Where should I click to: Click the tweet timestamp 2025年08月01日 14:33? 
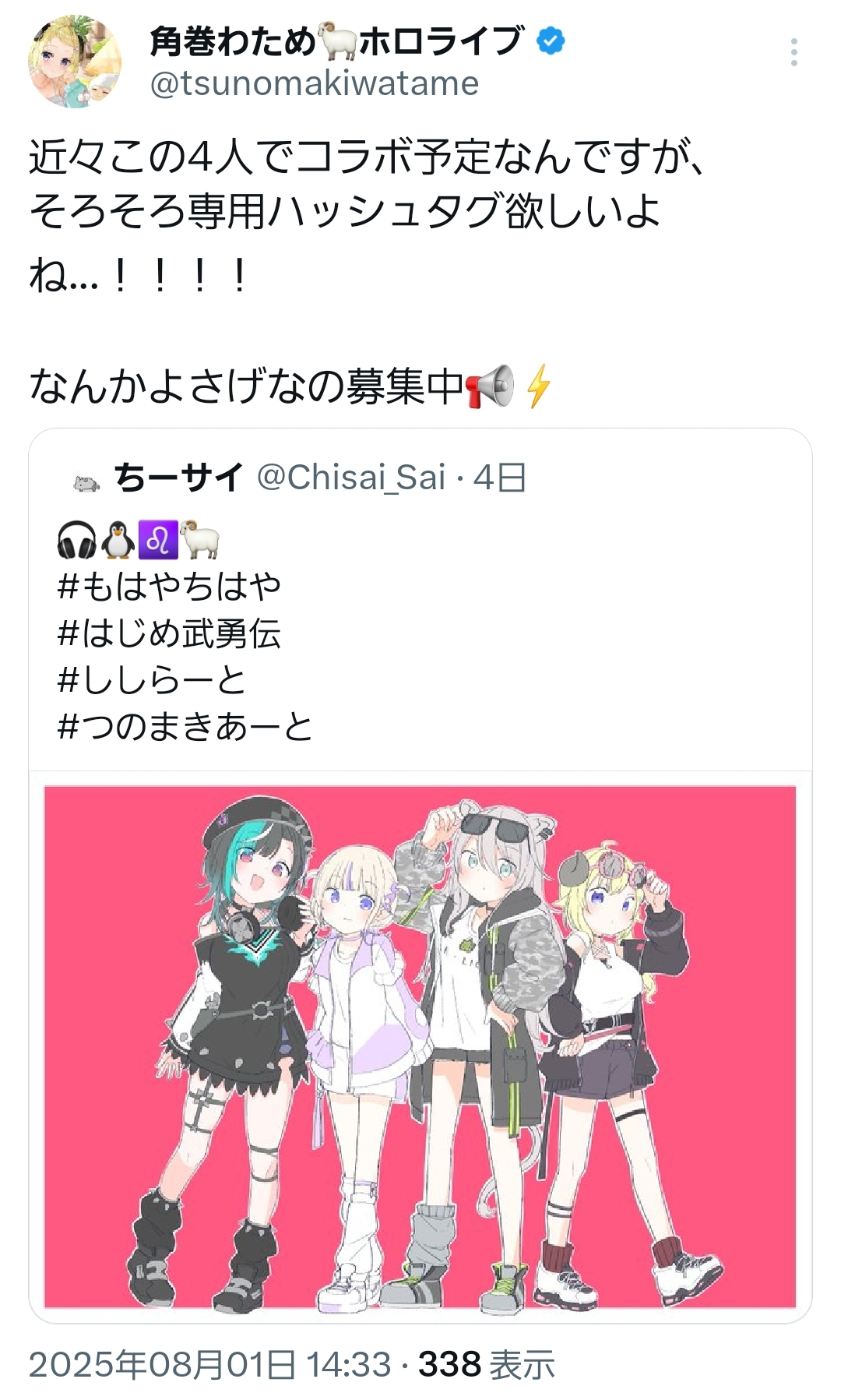click(210, 1364)
